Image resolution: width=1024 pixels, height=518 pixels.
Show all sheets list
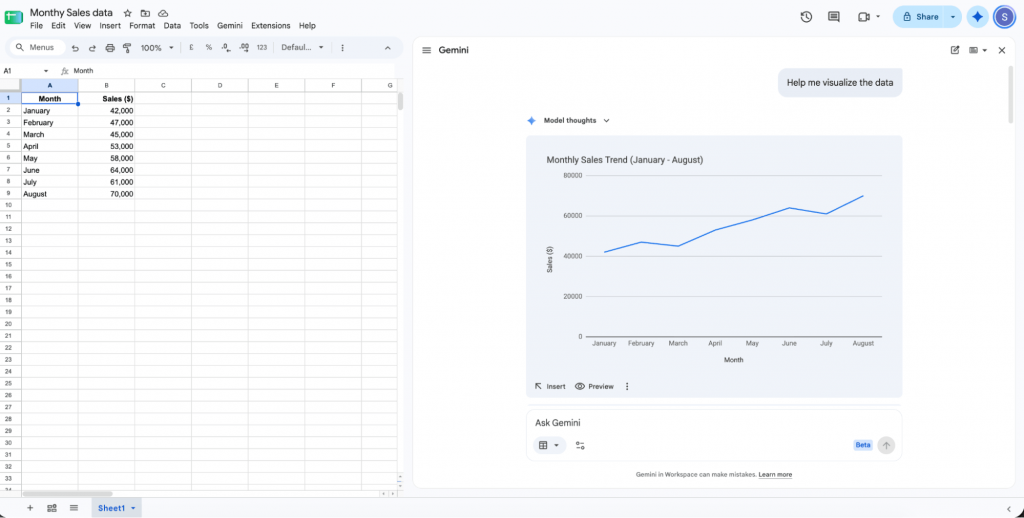(x=74, y=508)
